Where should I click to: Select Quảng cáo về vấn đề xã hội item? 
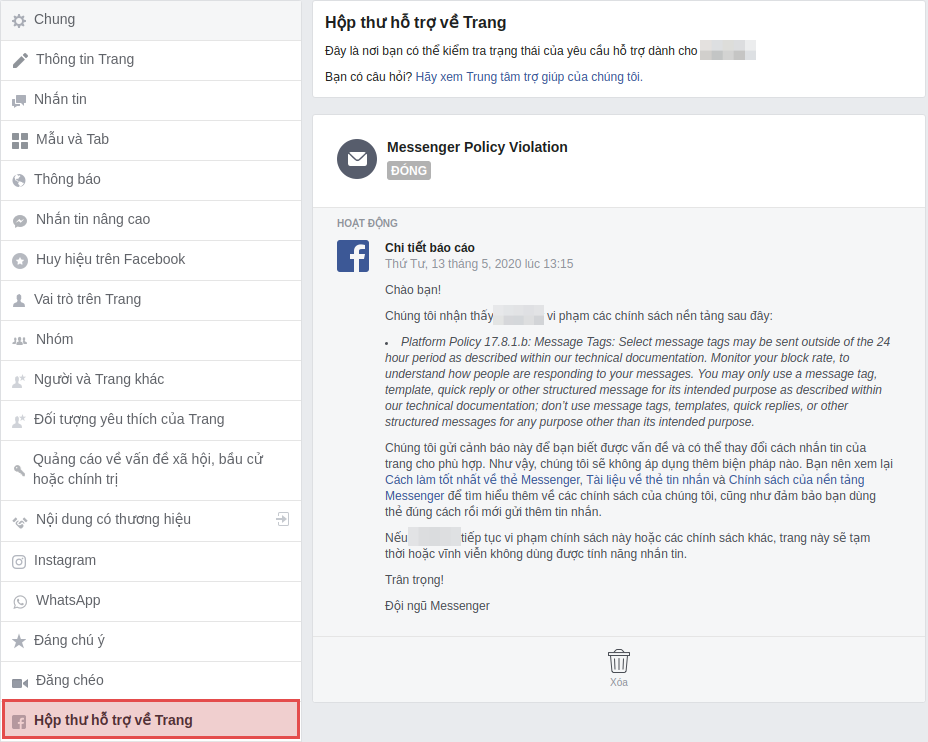pos(151,470)
